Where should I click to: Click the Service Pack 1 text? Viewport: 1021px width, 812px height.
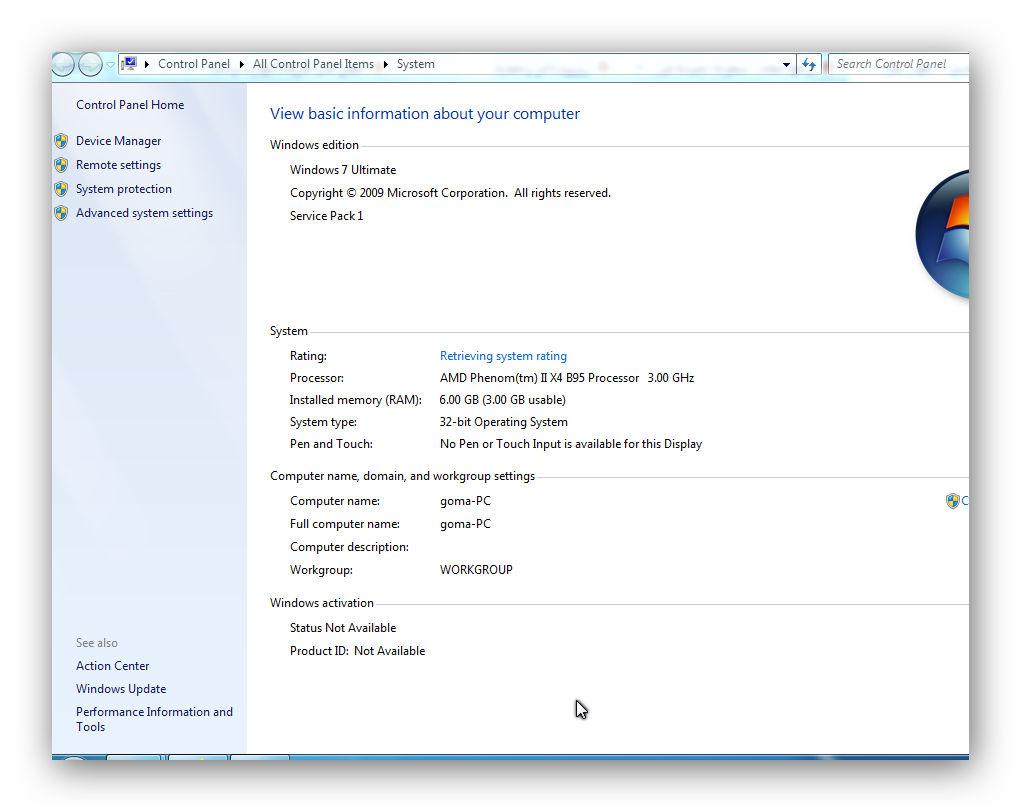tap(326, 216)
